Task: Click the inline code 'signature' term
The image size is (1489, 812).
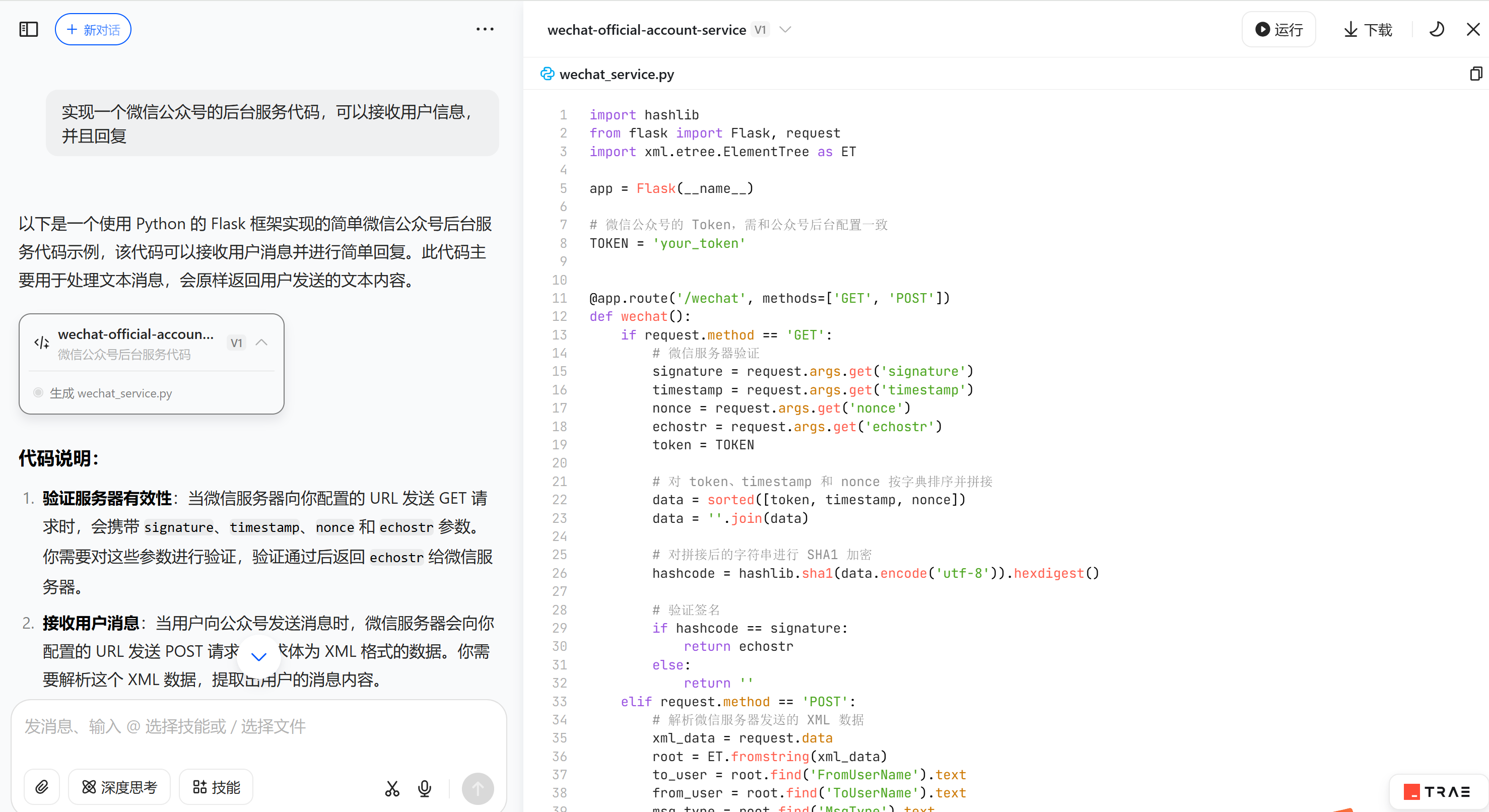Action: point(179,527)
